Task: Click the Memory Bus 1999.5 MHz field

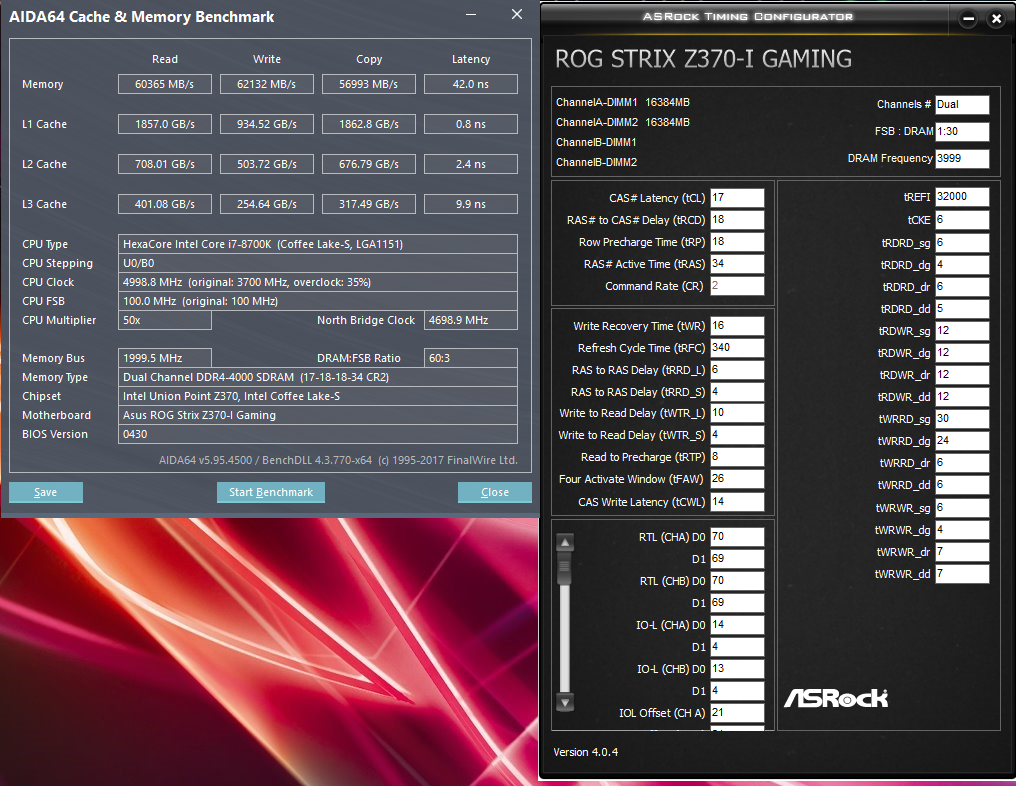Action: 165,358
